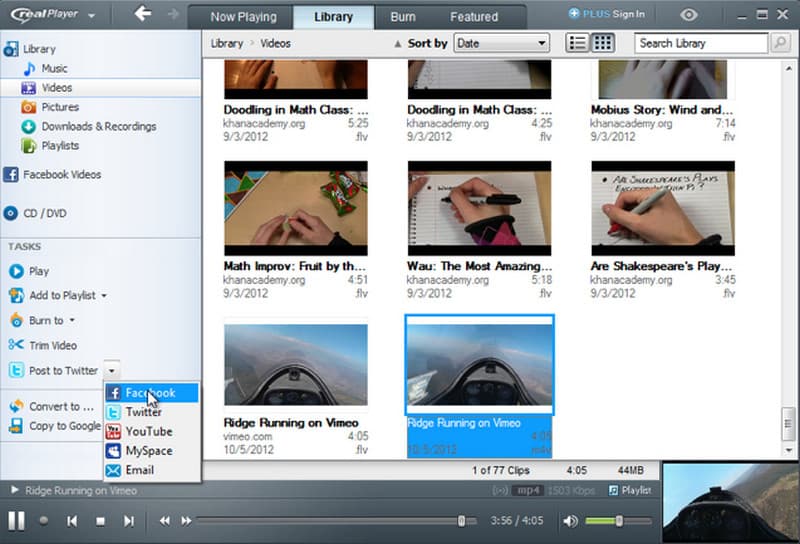This screenshot has width=800, height=544.
Task: Click the back arrow navigation icon
Action: click(x=143, y=14)
